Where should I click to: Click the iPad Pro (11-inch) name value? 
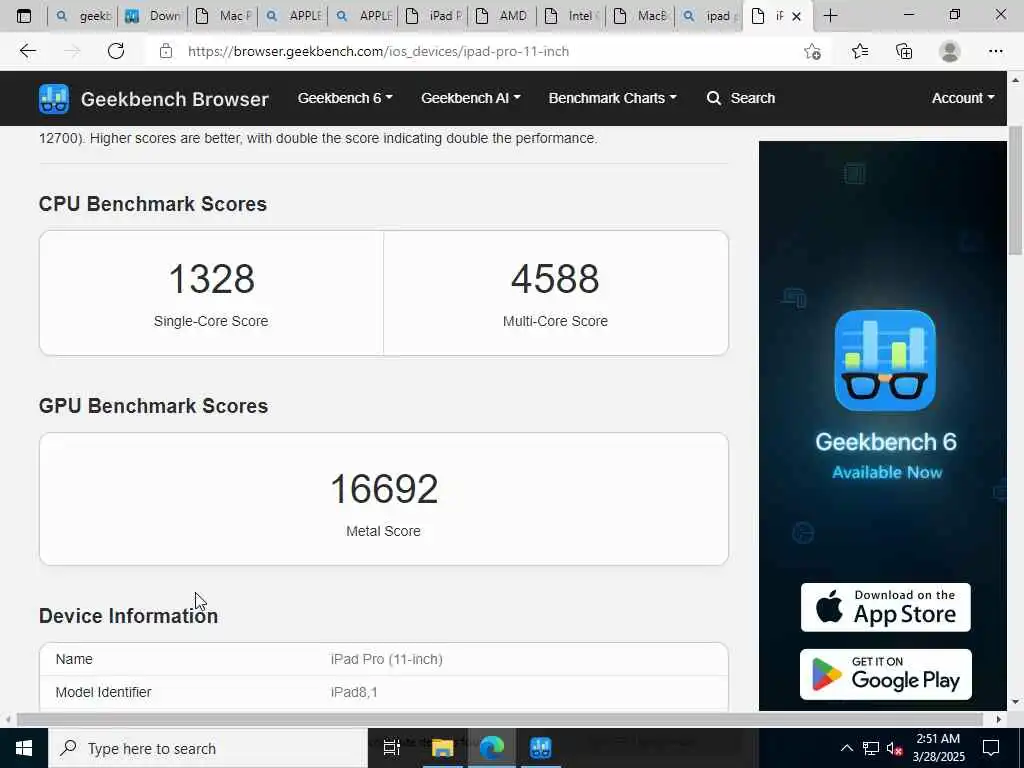[x=387, y=660]
